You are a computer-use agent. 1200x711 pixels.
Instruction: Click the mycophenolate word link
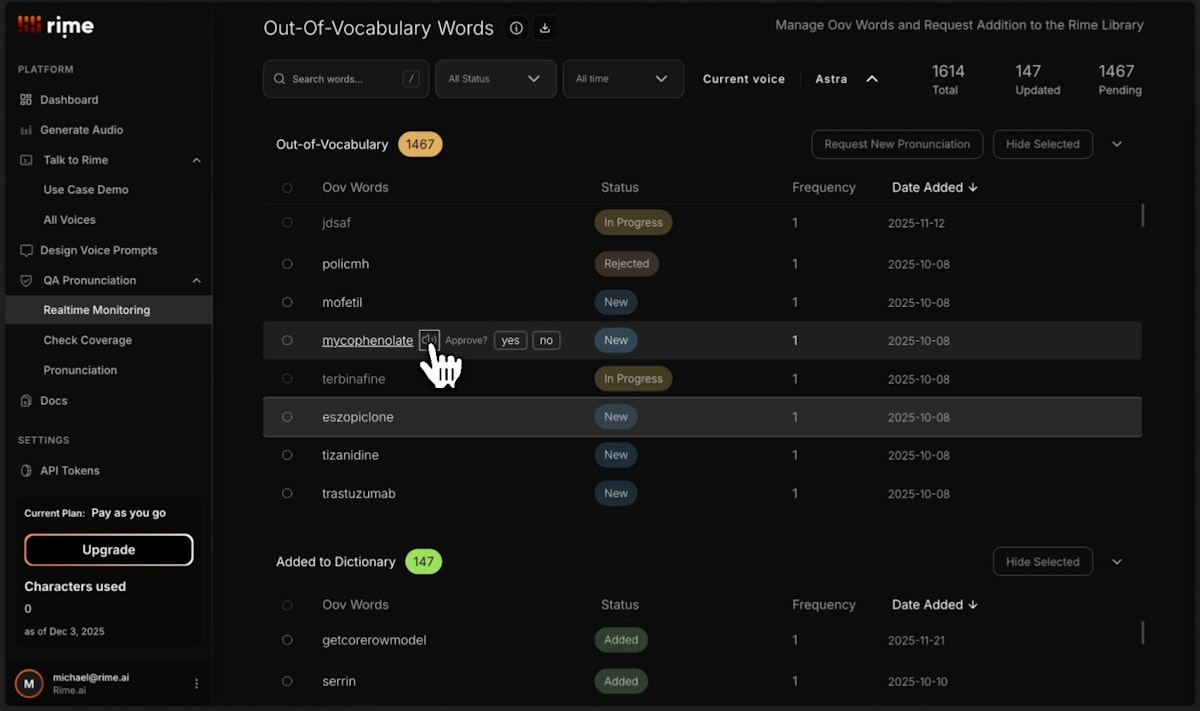point(367,340)
